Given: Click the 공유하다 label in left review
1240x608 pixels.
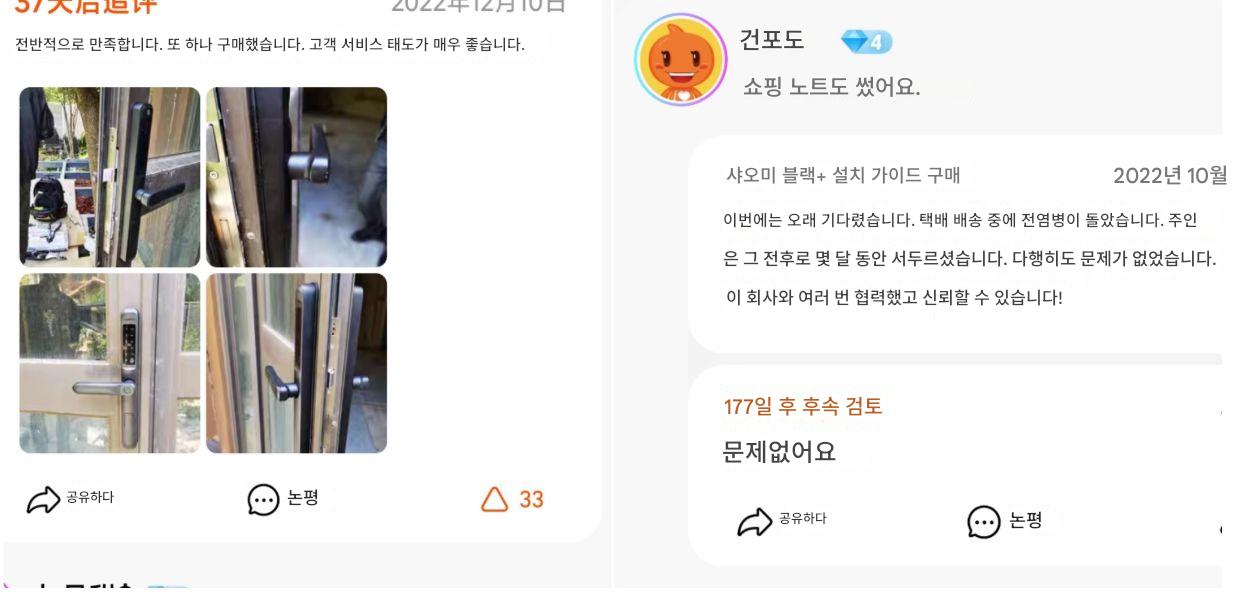Looking at the screenshot, I should click(90, 498).
